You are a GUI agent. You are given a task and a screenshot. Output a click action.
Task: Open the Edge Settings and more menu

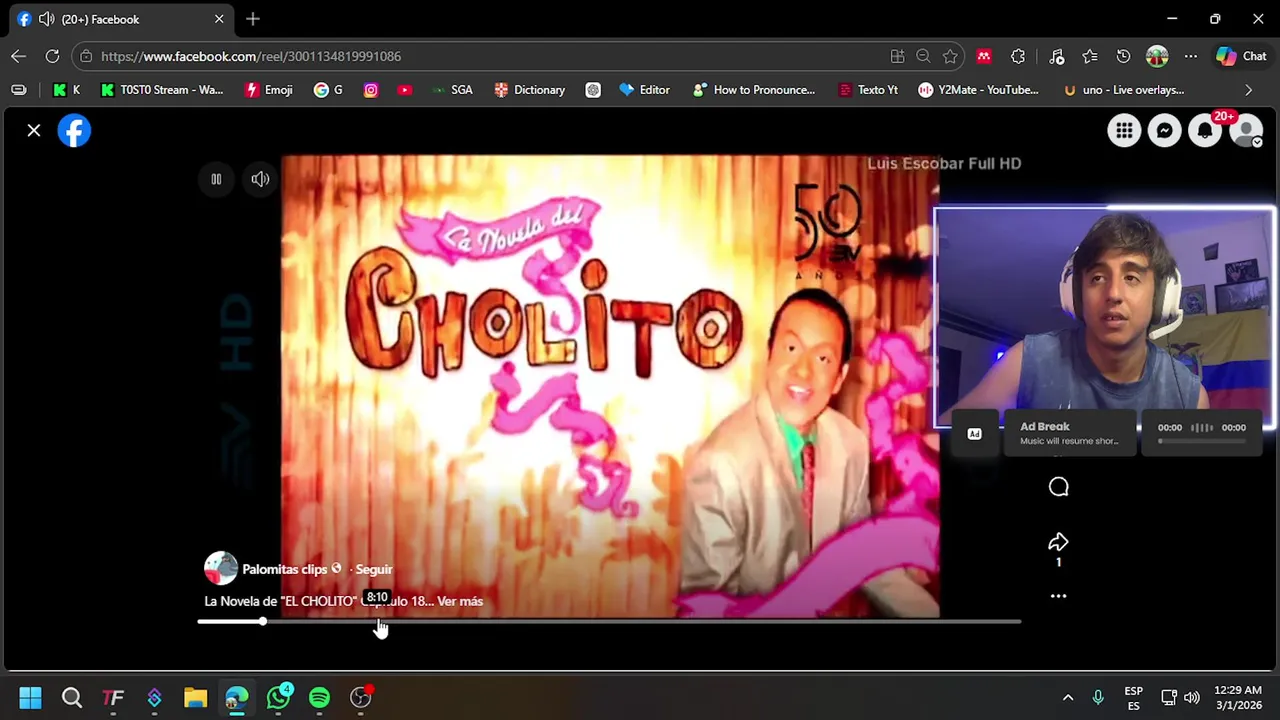[1191, 56]
